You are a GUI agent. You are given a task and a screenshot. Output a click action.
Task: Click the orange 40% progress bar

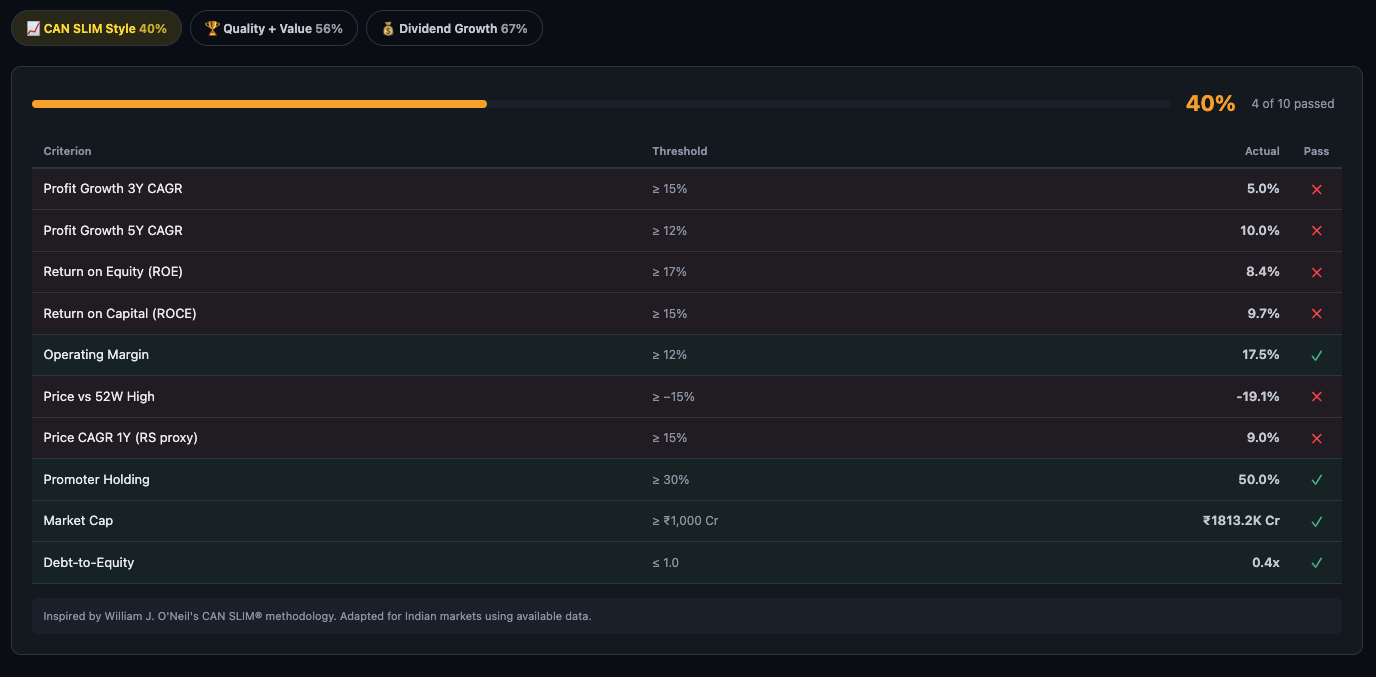[x=259, y=104]
